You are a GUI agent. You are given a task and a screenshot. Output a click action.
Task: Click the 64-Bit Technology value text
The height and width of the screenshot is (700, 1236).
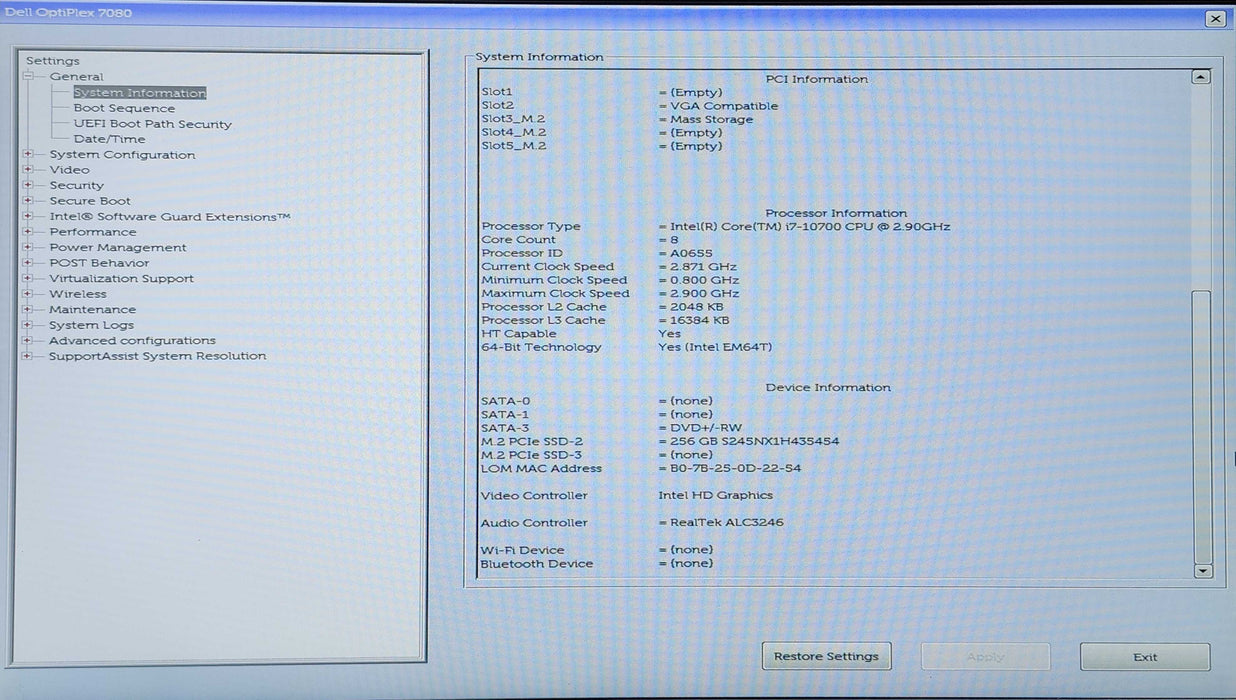pos(715,348)
